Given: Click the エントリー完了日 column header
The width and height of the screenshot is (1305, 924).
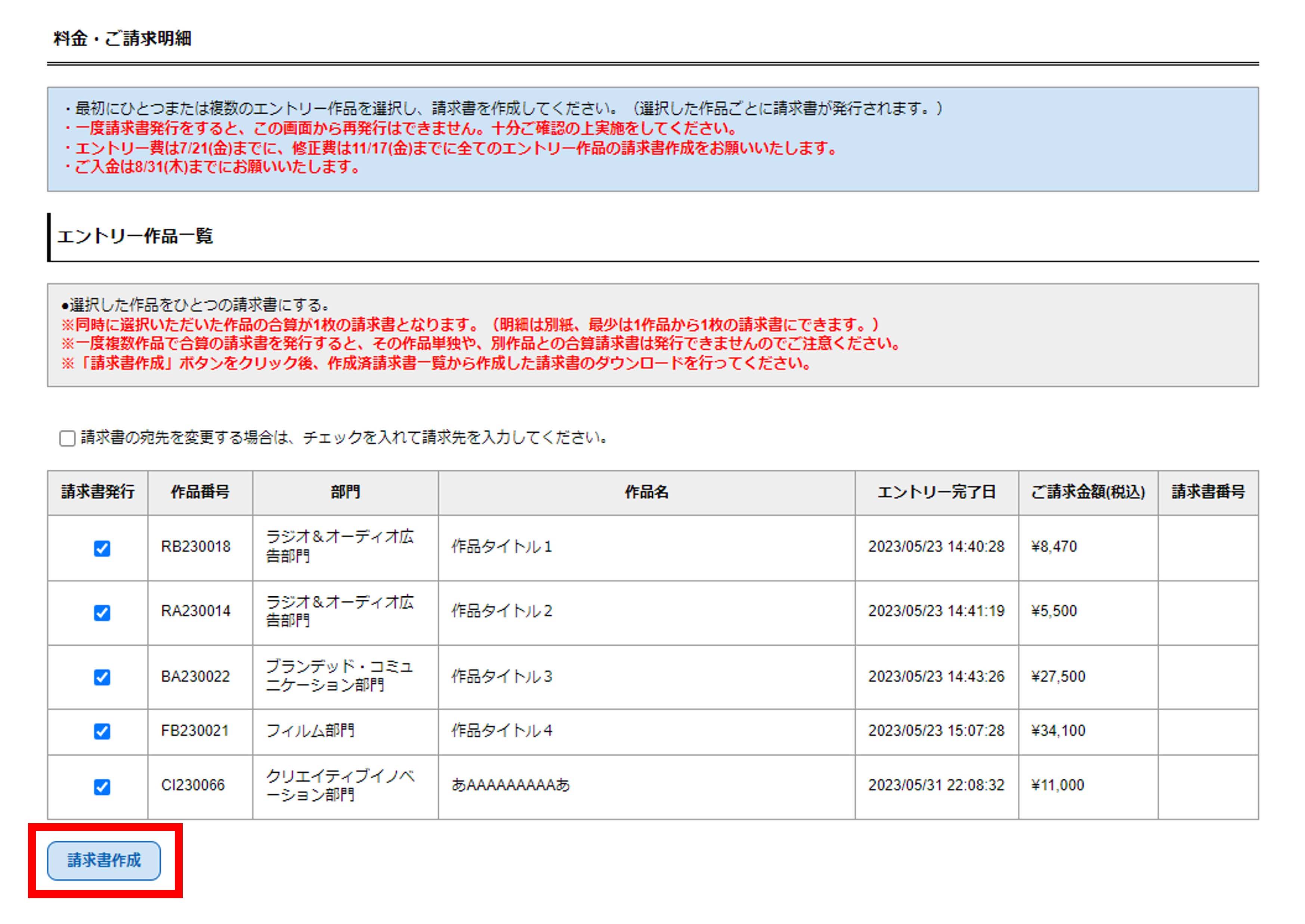Looking at the screenshot, I should (936, 492).
